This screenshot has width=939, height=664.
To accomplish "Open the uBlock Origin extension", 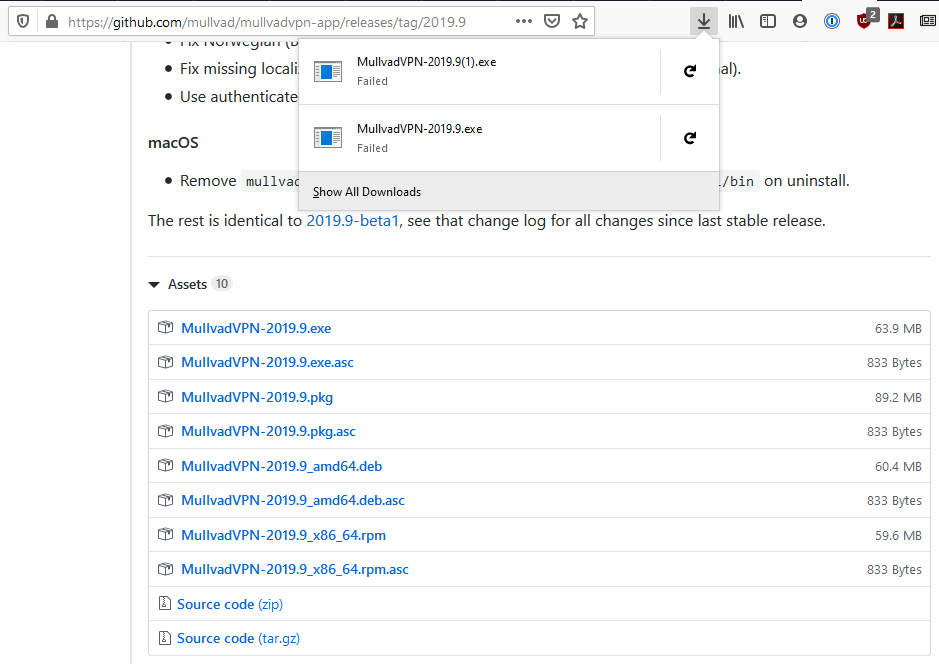I will [865, 20].
